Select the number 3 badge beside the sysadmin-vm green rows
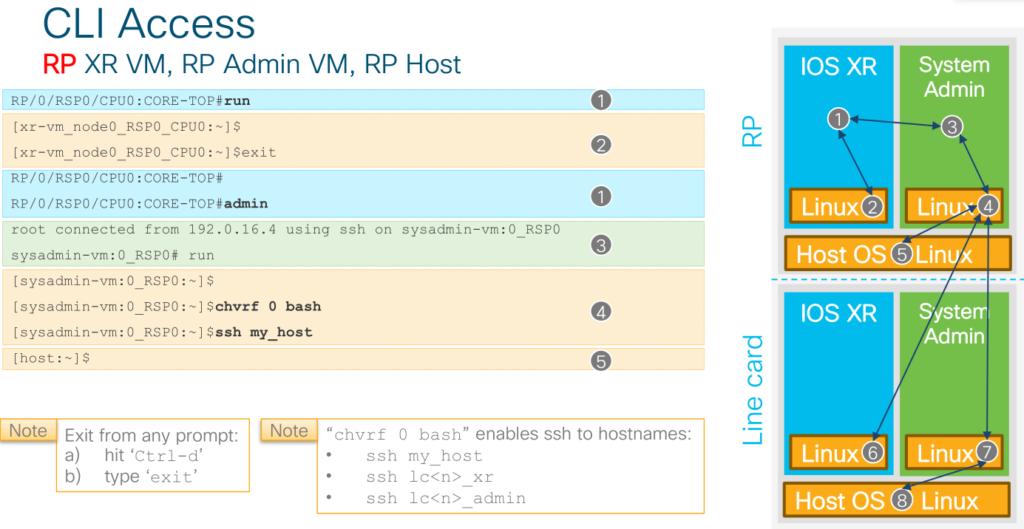The image size is (1024, 529). (x=600, y=245)
